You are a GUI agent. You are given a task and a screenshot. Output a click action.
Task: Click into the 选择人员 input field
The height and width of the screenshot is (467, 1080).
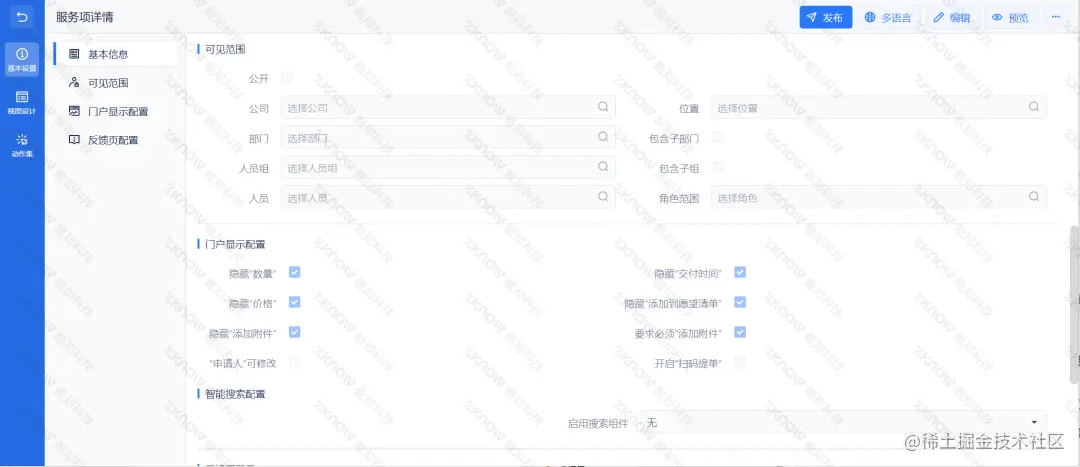448,196
